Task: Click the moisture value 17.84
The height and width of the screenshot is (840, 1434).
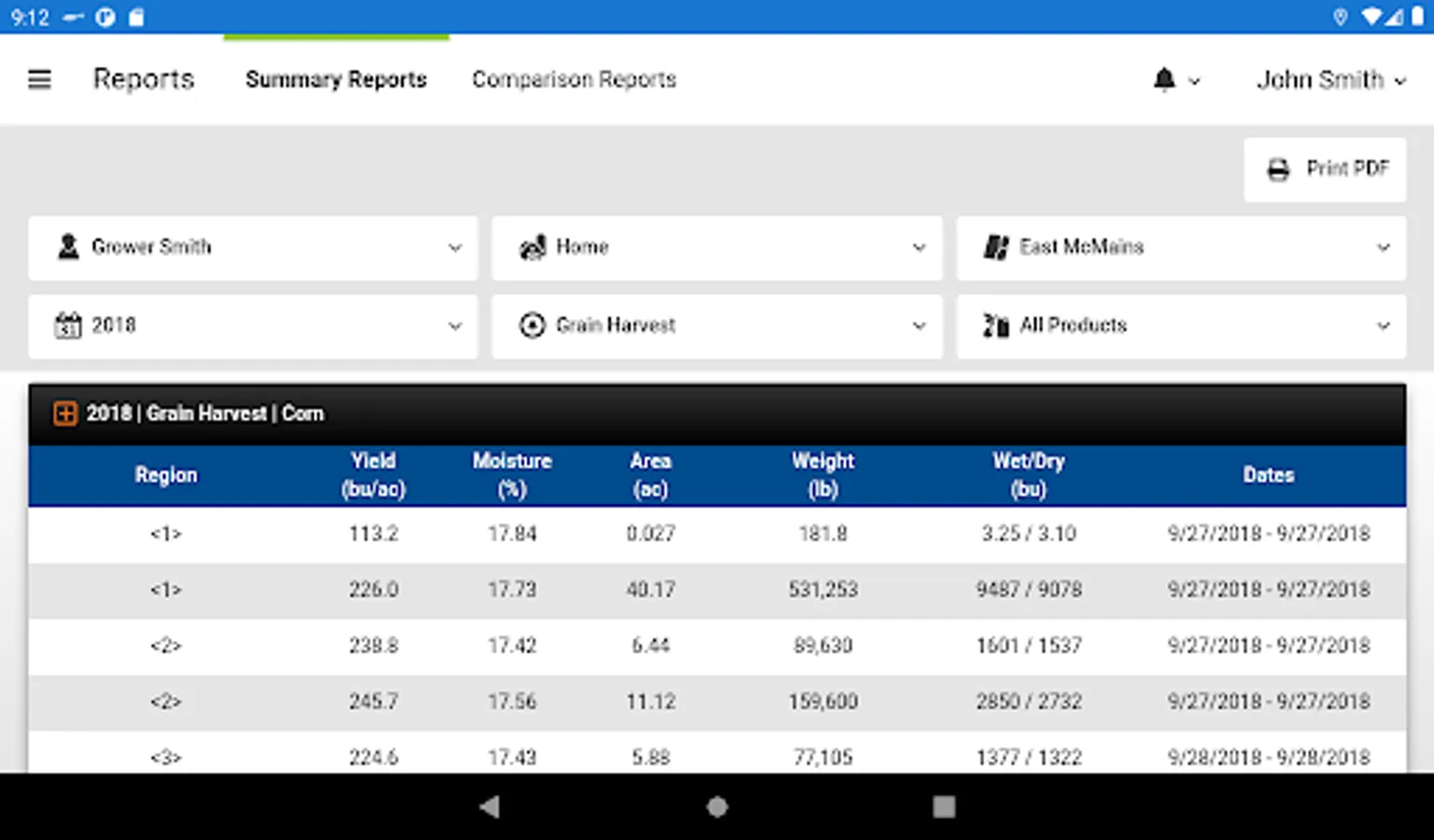Action: tap(513, 534)
